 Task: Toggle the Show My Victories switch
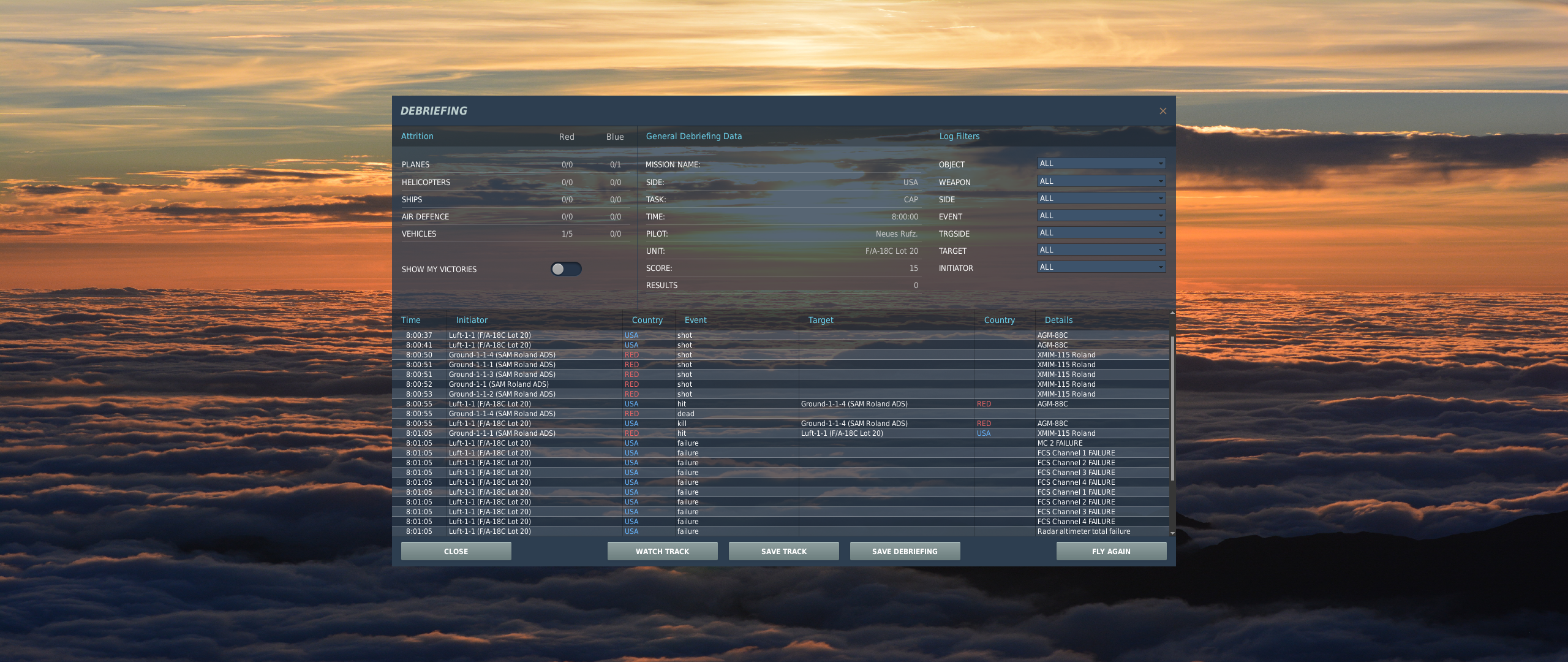pos(566,269)
